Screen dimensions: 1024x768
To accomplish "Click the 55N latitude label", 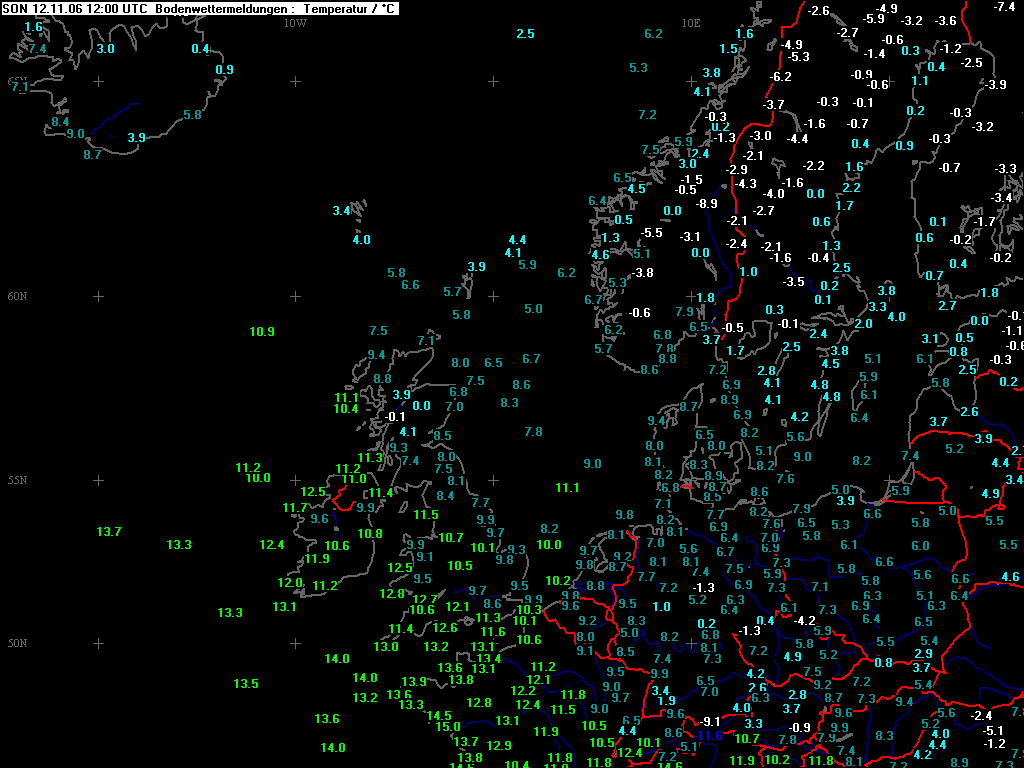I will tap(18, 481).
